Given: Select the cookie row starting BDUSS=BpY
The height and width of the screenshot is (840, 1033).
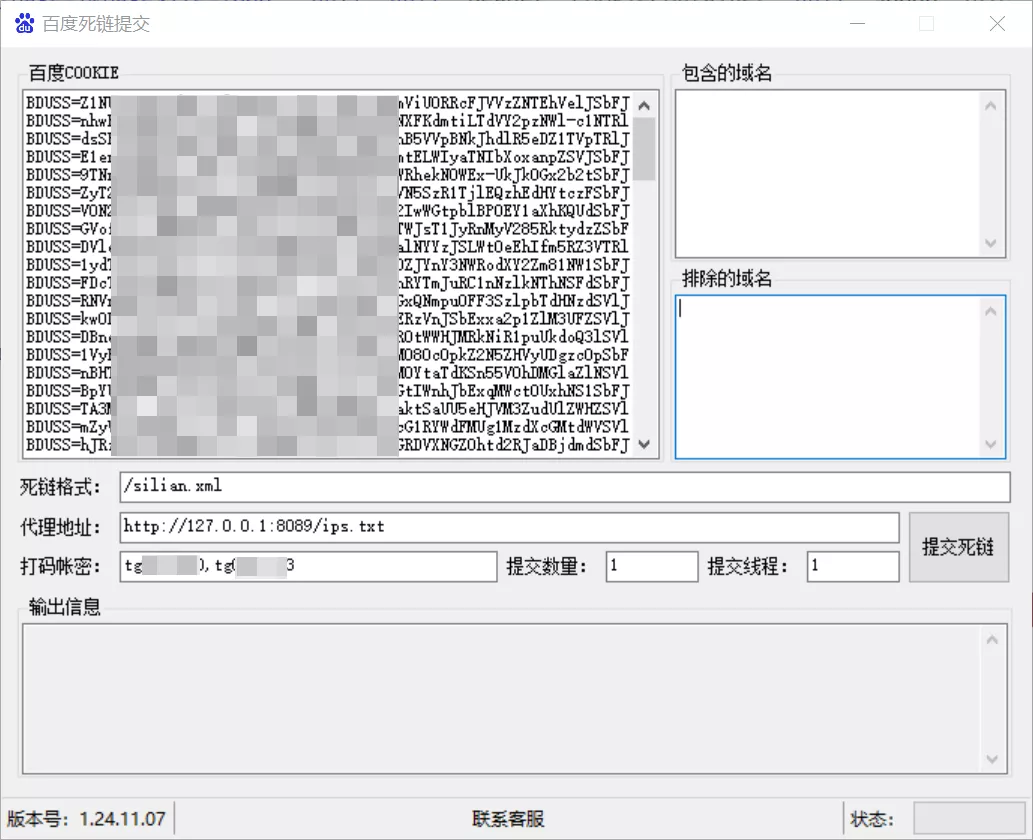Looking at the screenshot, I should (x=328, y=391).
